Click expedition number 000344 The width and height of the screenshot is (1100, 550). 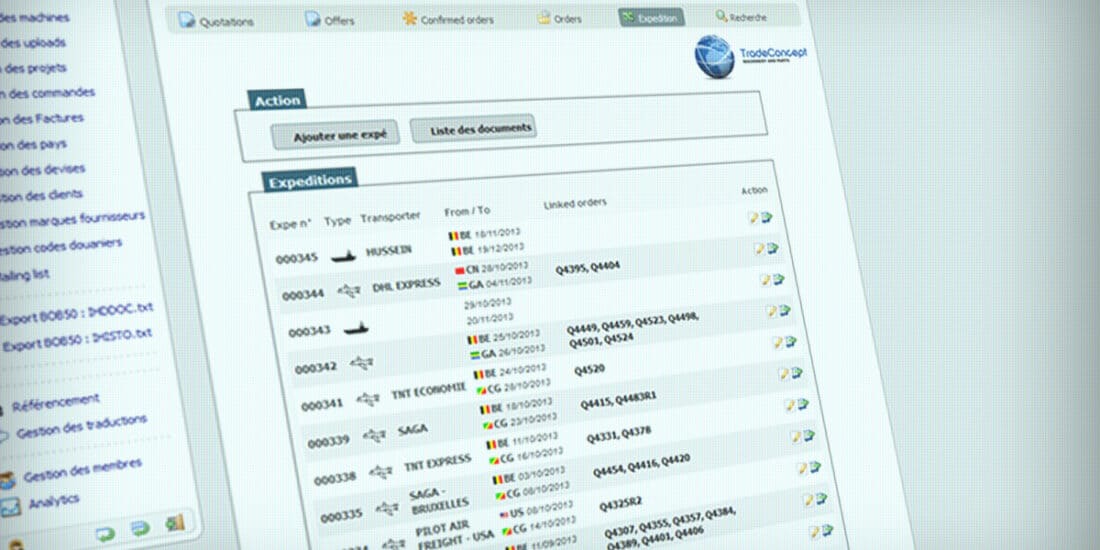click(x=303, y=295)
